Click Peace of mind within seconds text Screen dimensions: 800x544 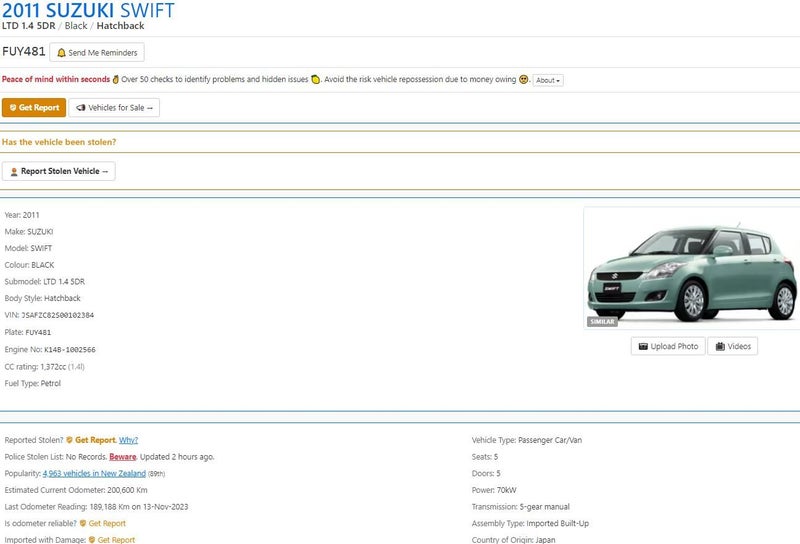click(56, 79)
